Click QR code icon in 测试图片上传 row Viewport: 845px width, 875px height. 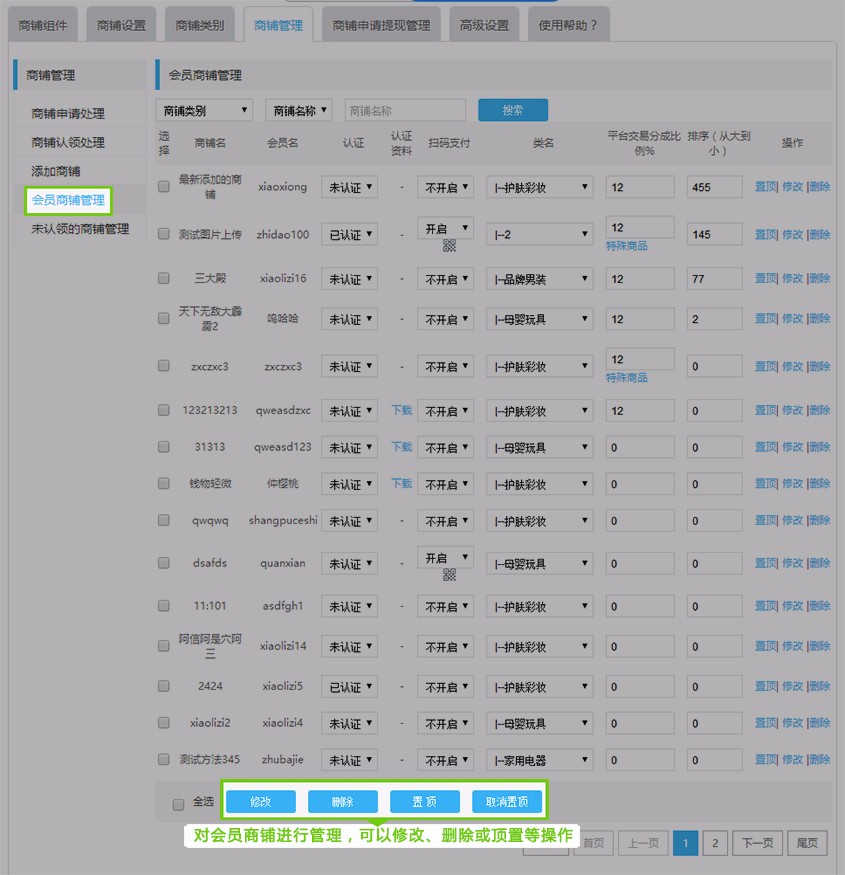pos(449,246)
